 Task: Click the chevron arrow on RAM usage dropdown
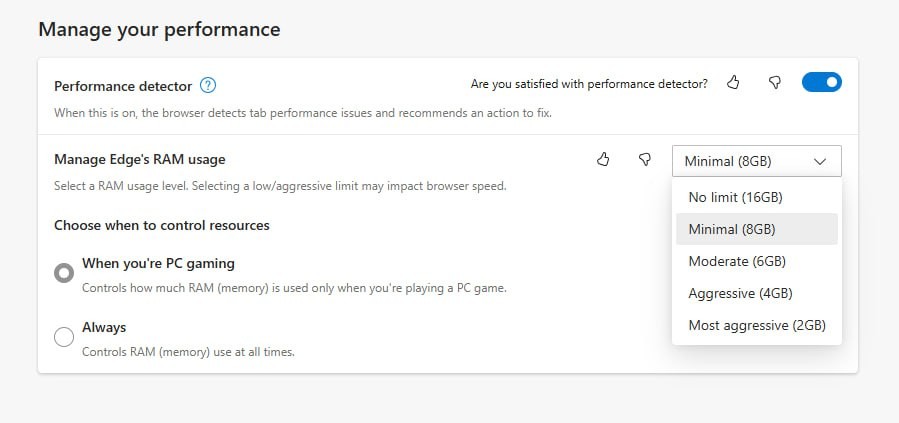click(x=820, y=161)
